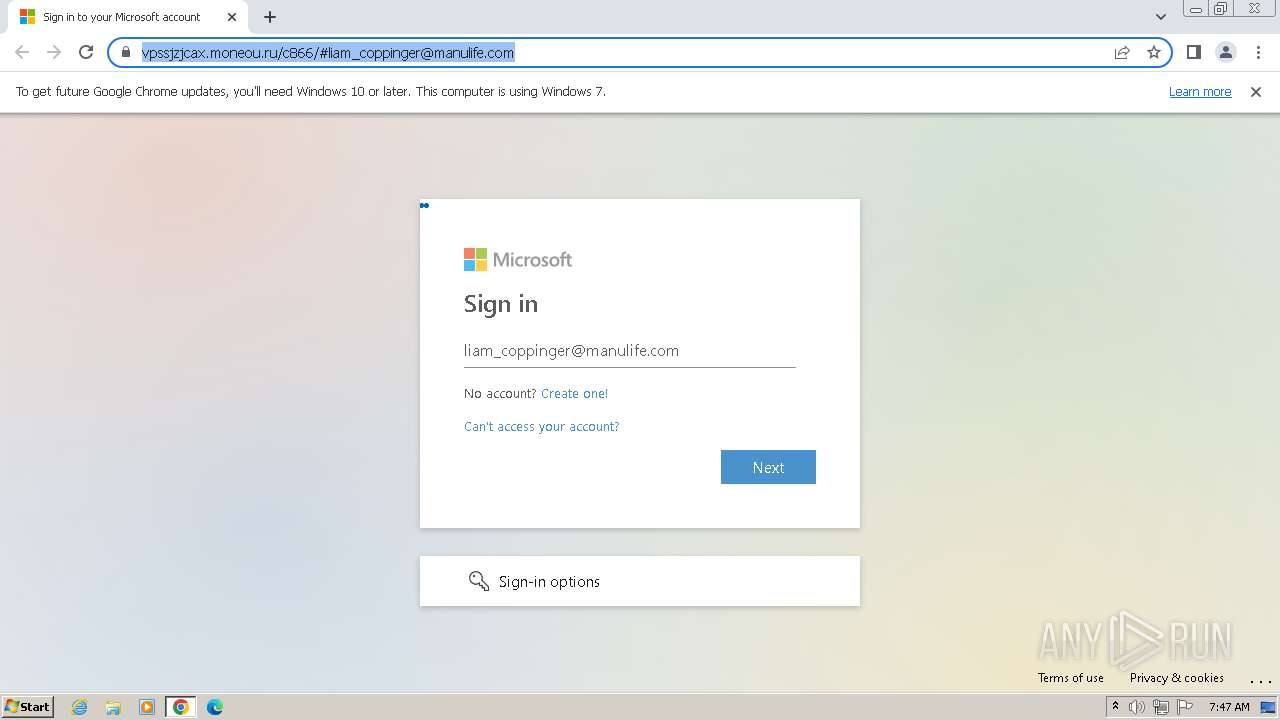The image size is (1280, 720).
Task: Click the Next button
Action: pos(768,467)
